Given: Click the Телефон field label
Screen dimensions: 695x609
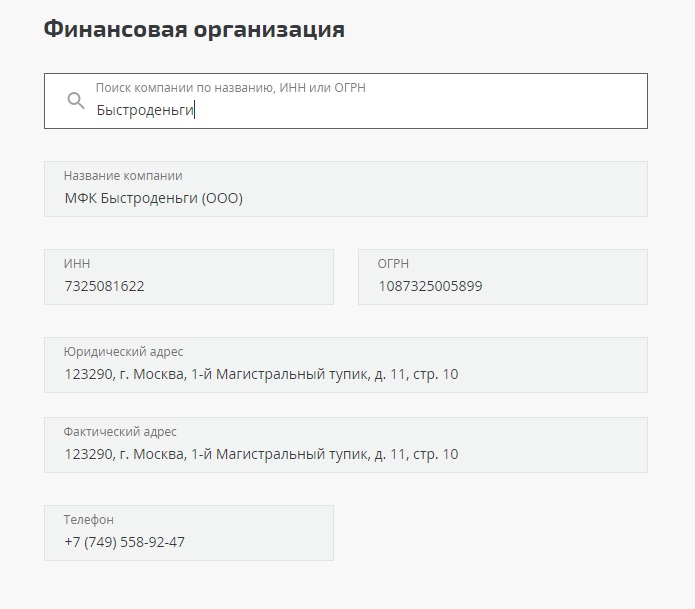Looking at the screenshot, I should (x=89, y=520).
